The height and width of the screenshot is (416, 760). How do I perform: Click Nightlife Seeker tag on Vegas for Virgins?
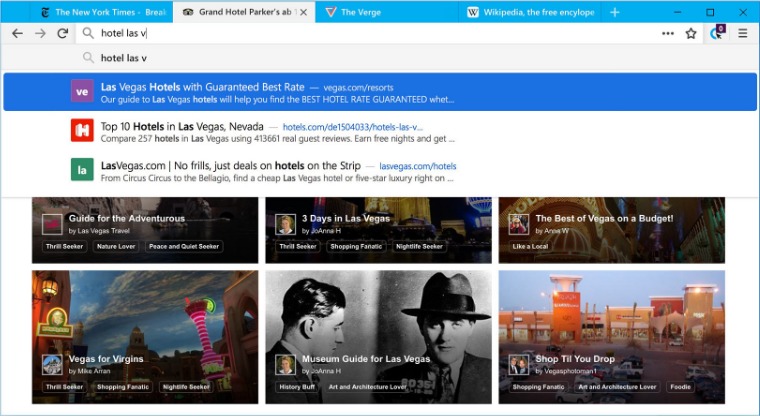click(186, 387)
